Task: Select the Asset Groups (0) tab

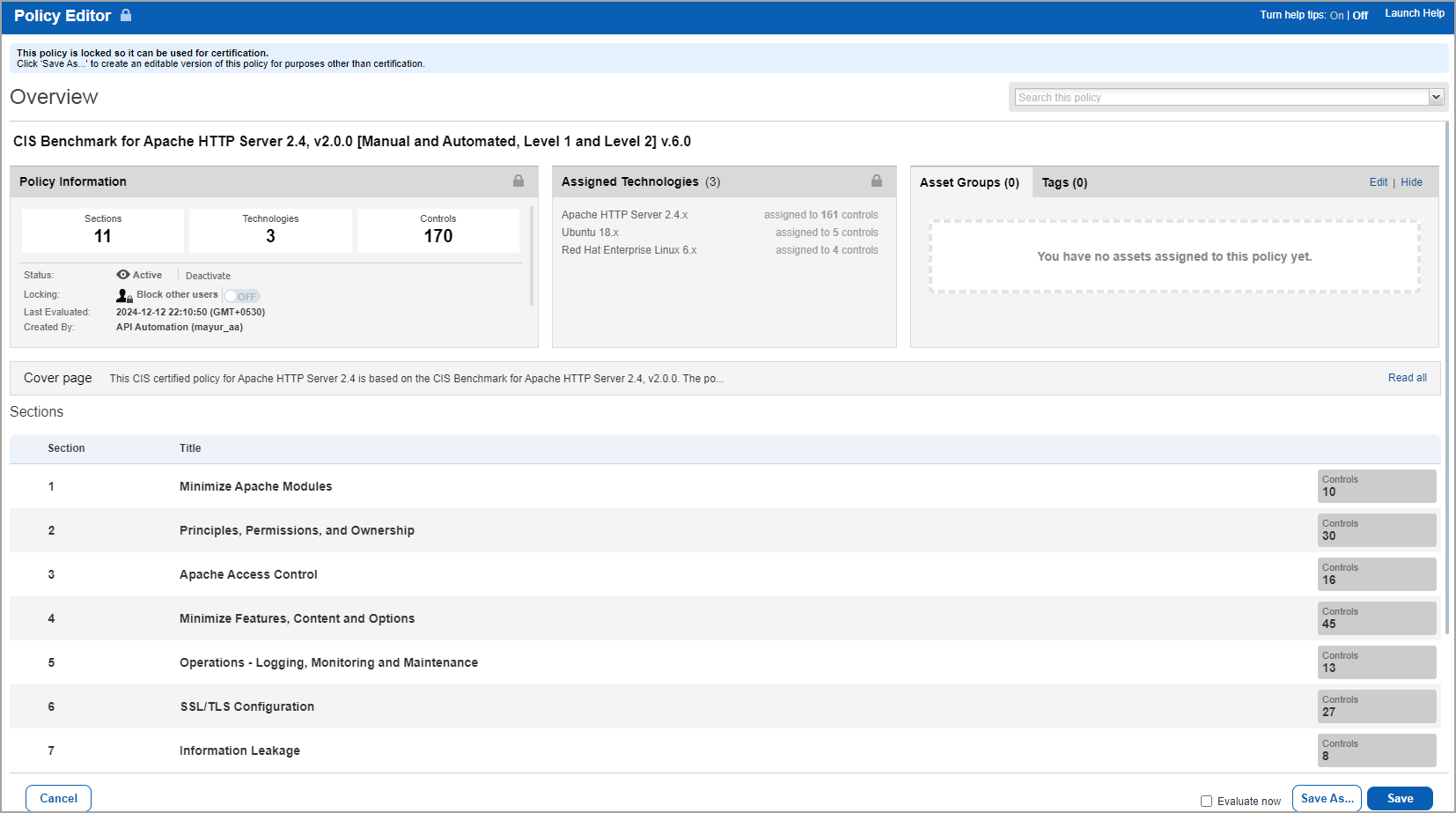Action: click(x=969, y=182)
